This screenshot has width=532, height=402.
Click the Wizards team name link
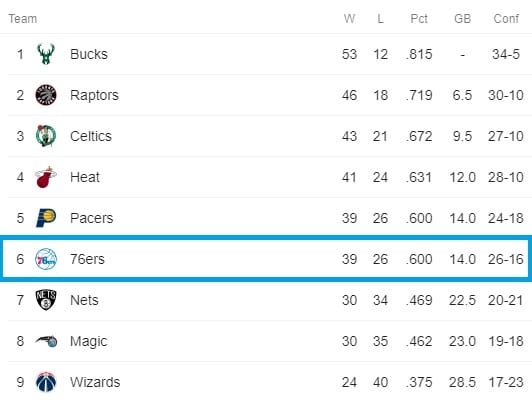point(95,382)
